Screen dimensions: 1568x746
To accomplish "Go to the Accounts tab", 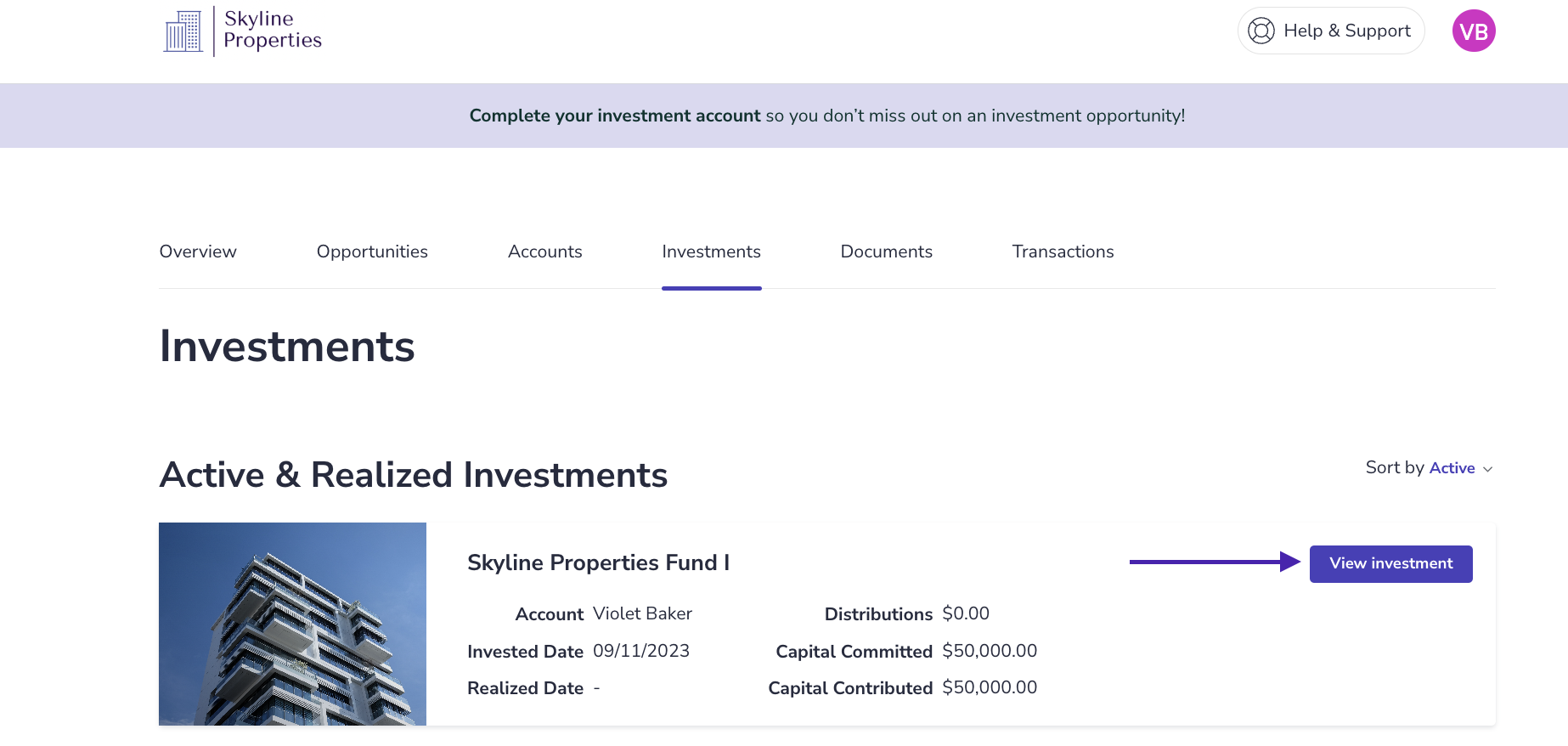I will click(545, 251).
